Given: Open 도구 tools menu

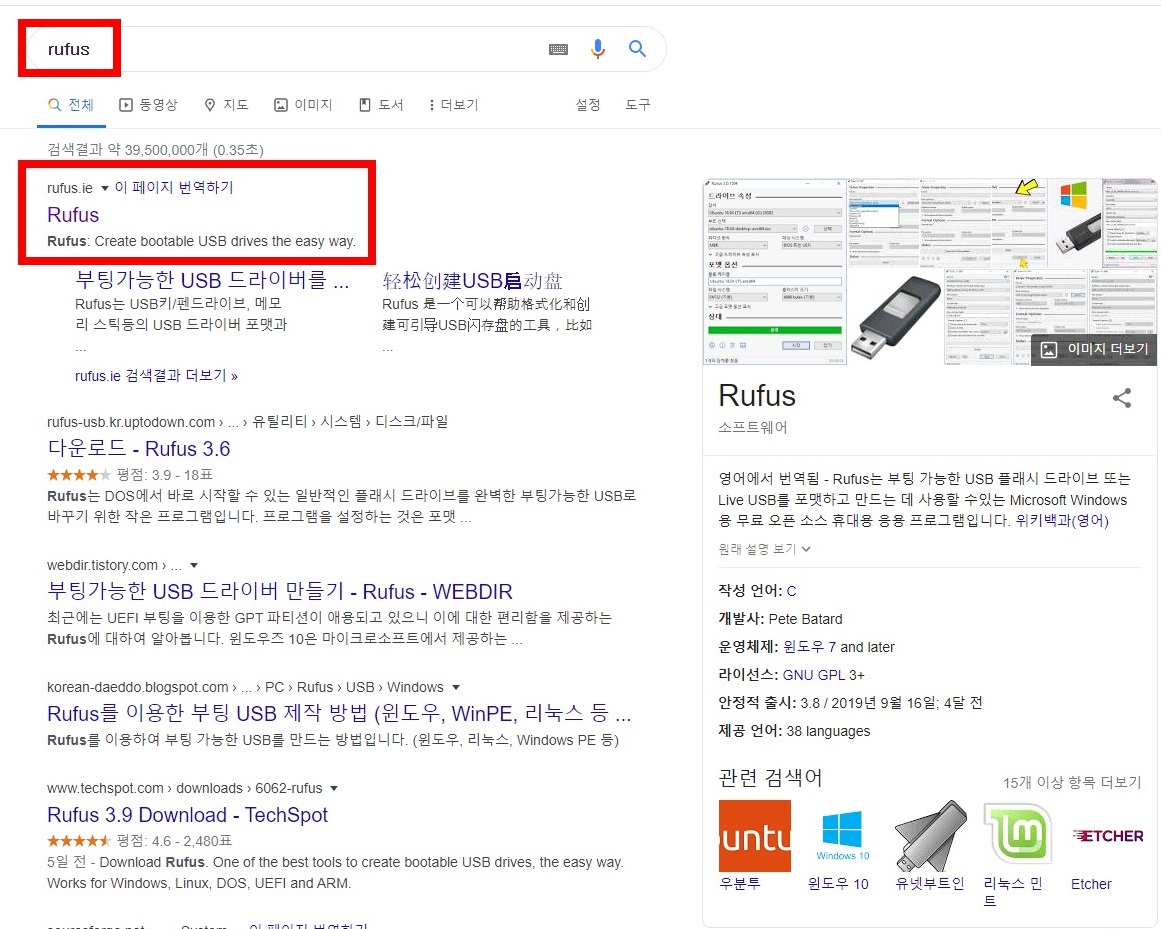Looking at the screenshot, I should pyautogui.click(x=638, y=105).
